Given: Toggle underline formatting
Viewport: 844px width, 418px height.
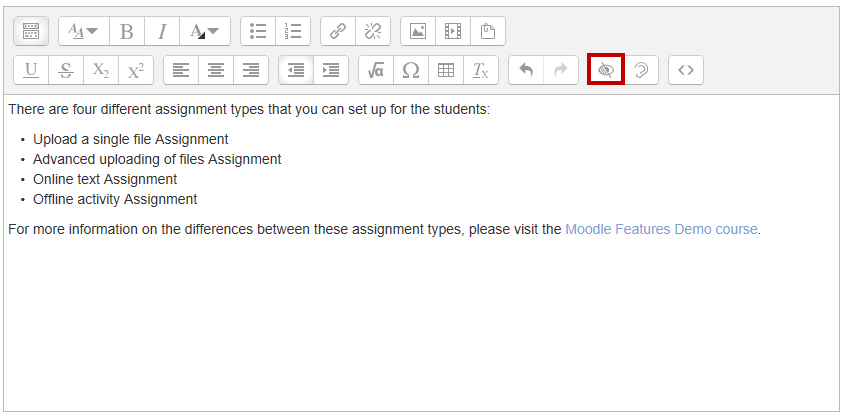Looking at the screenshot, I should coord(31,70).
